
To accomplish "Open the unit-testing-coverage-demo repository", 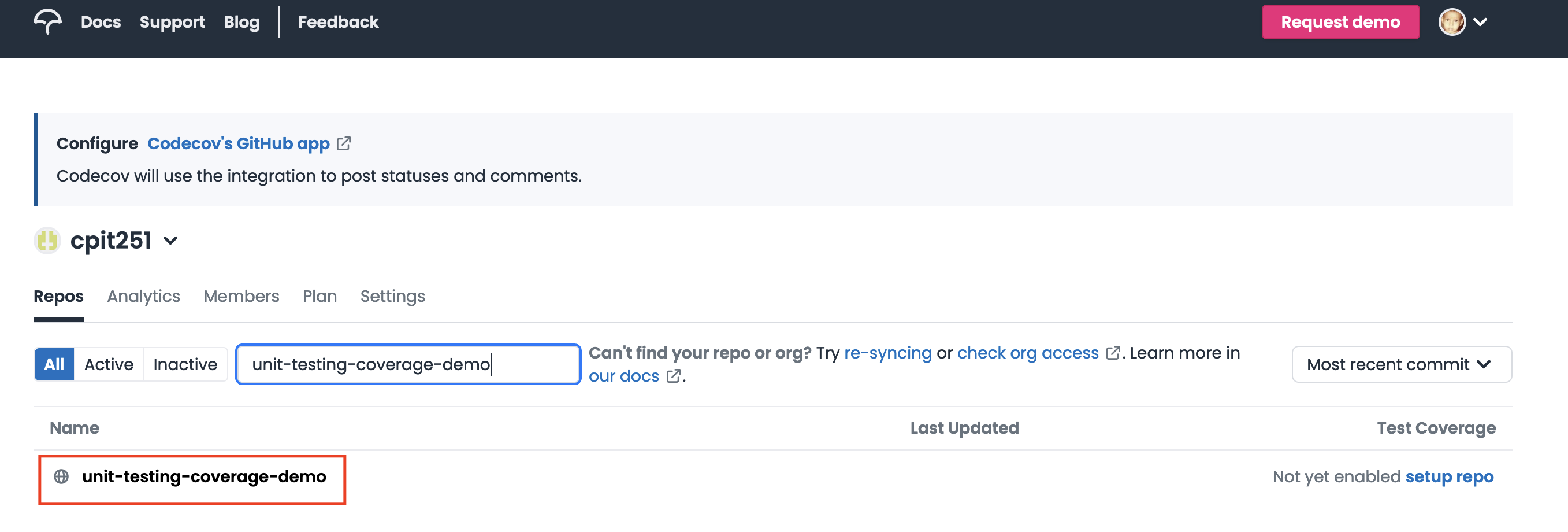I will pos(204,476).
